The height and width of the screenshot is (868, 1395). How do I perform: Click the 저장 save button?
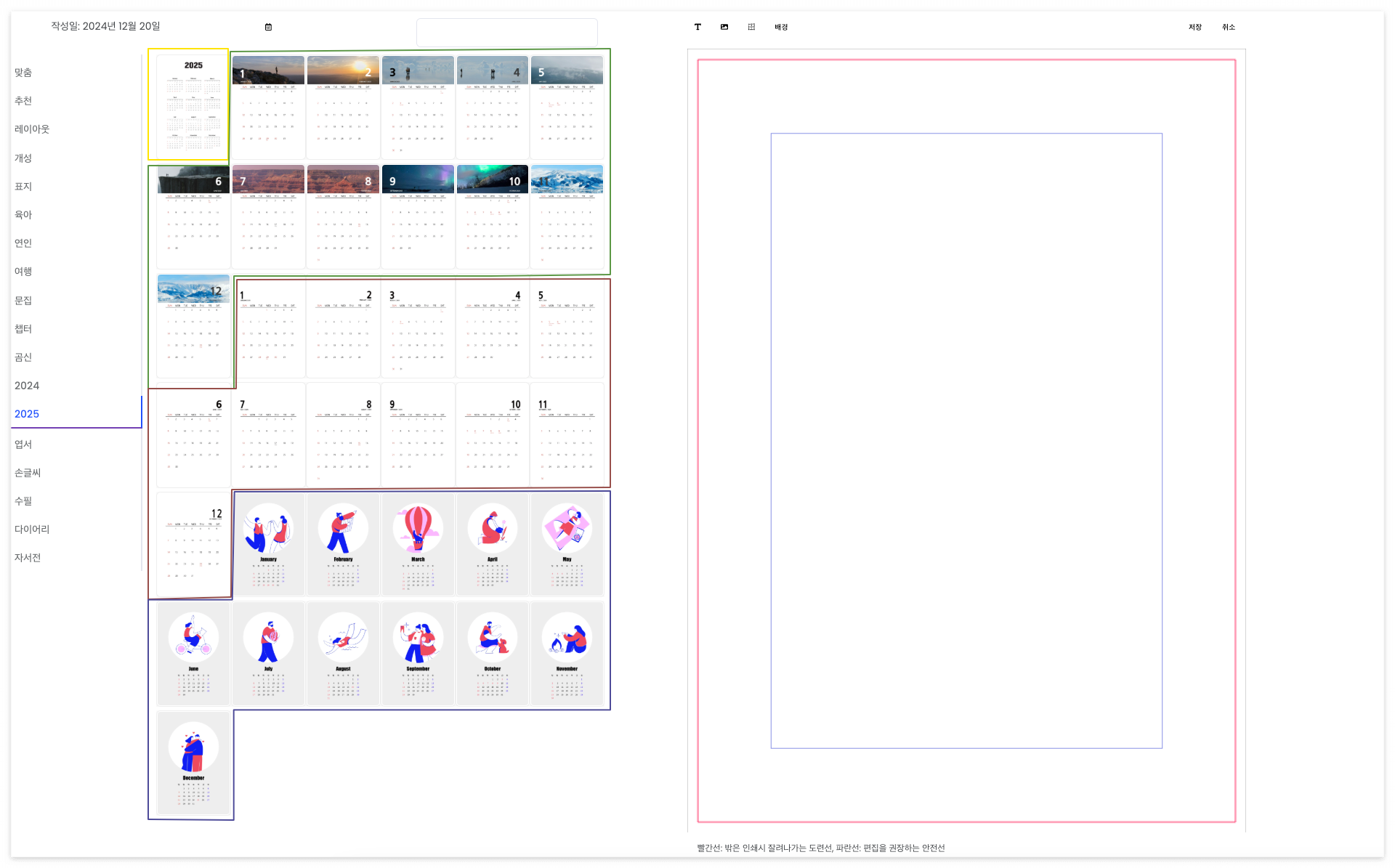coord(1195,27)
